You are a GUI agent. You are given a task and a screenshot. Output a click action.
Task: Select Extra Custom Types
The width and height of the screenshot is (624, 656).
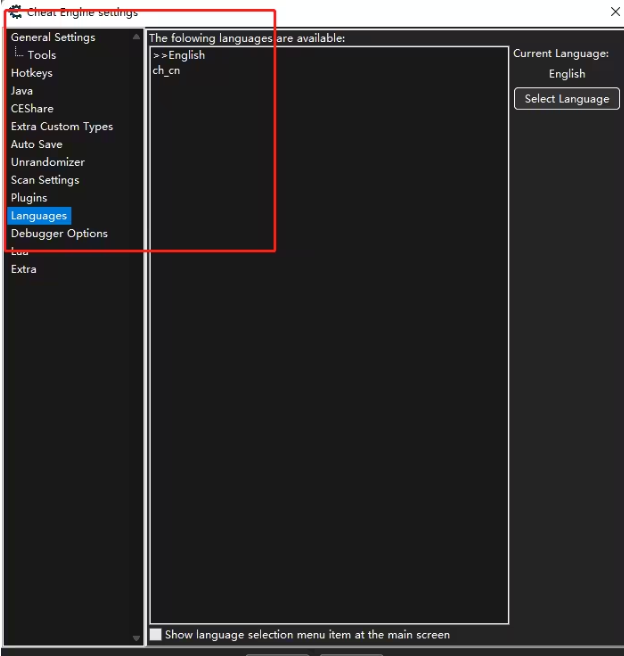click(62, 126)
